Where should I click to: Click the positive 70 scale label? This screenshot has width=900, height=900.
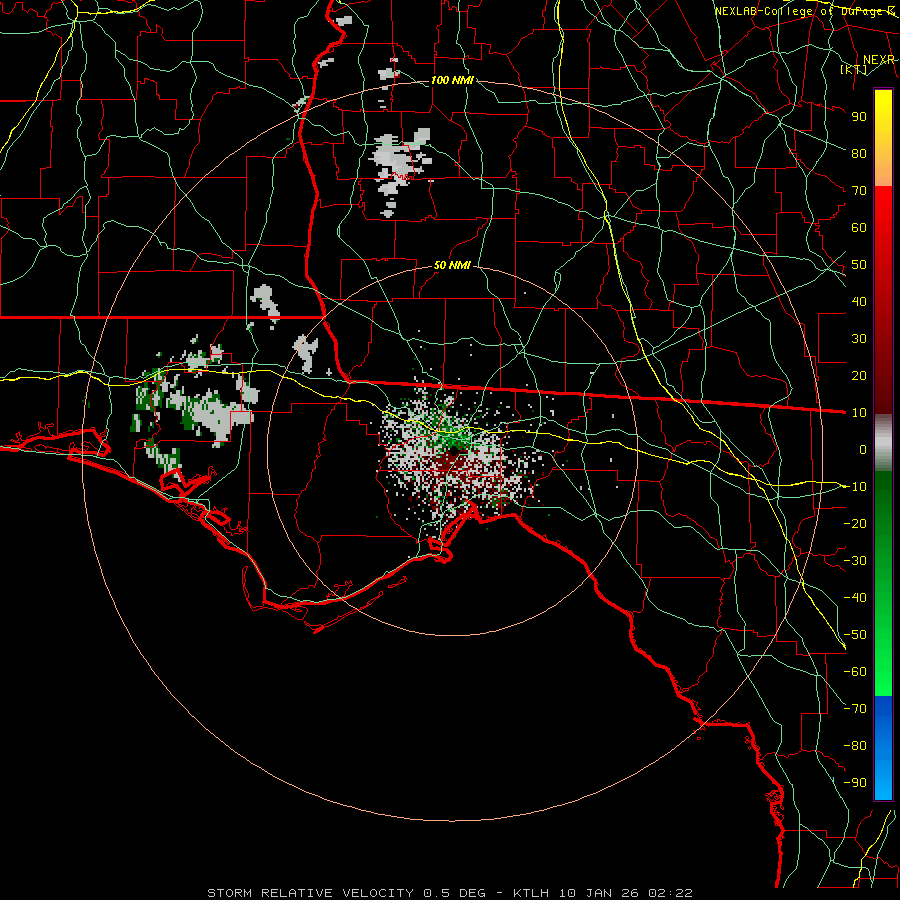coord(859,191)
